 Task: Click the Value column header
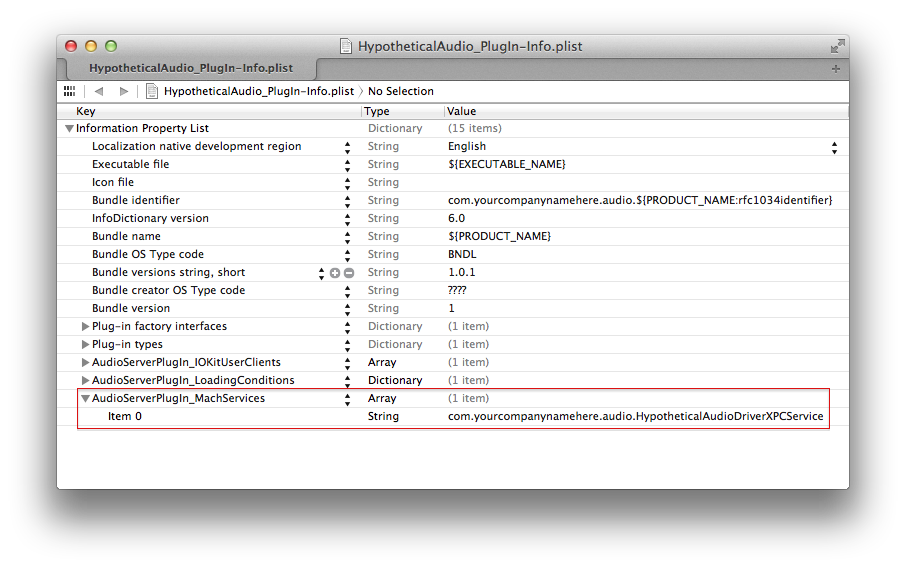461,111
